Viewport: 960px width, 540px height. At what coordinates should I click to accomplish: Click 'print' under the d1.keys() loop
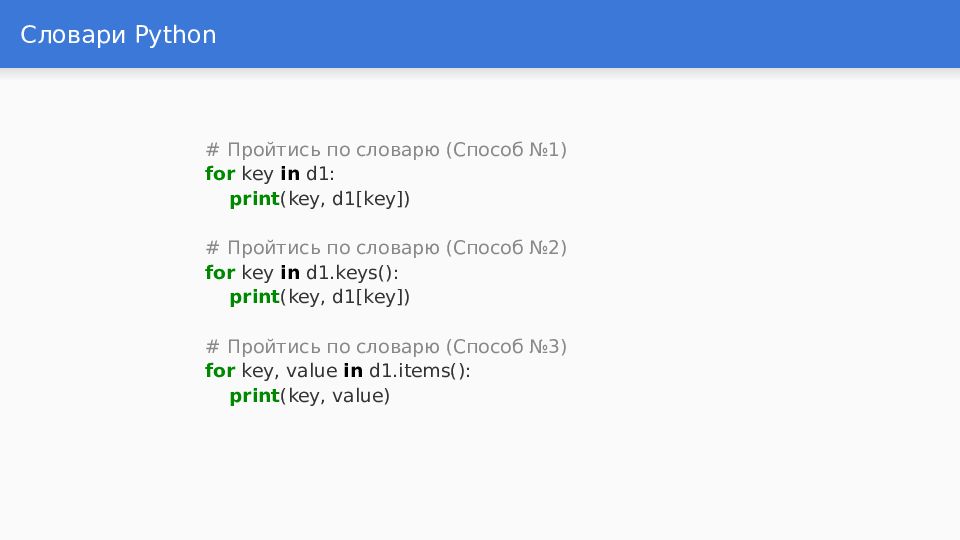coord(254,297)
